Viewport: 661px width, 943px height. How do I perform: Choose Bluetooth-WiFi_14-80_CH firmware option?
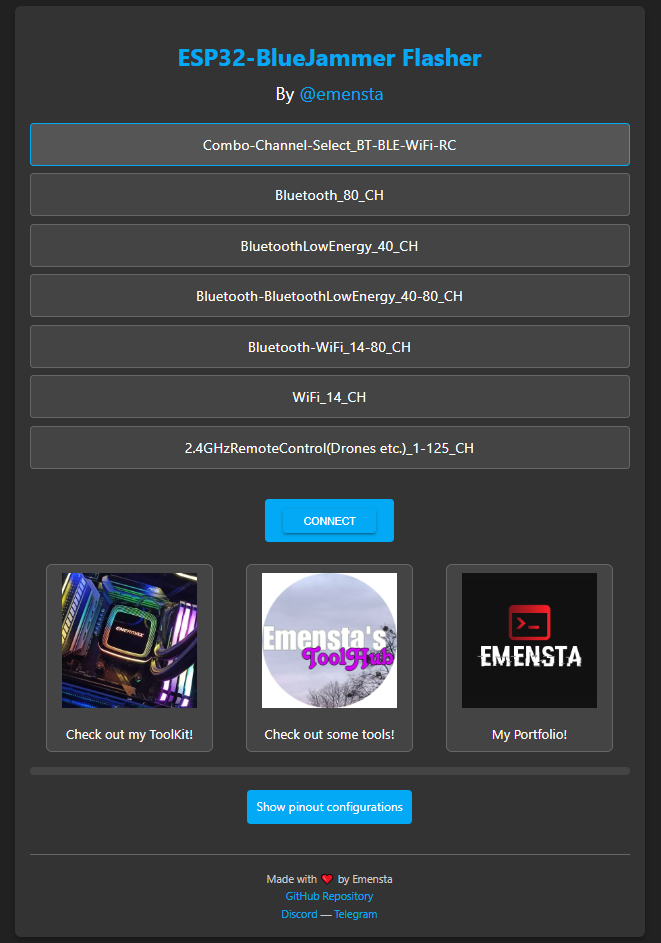point(330,346)
